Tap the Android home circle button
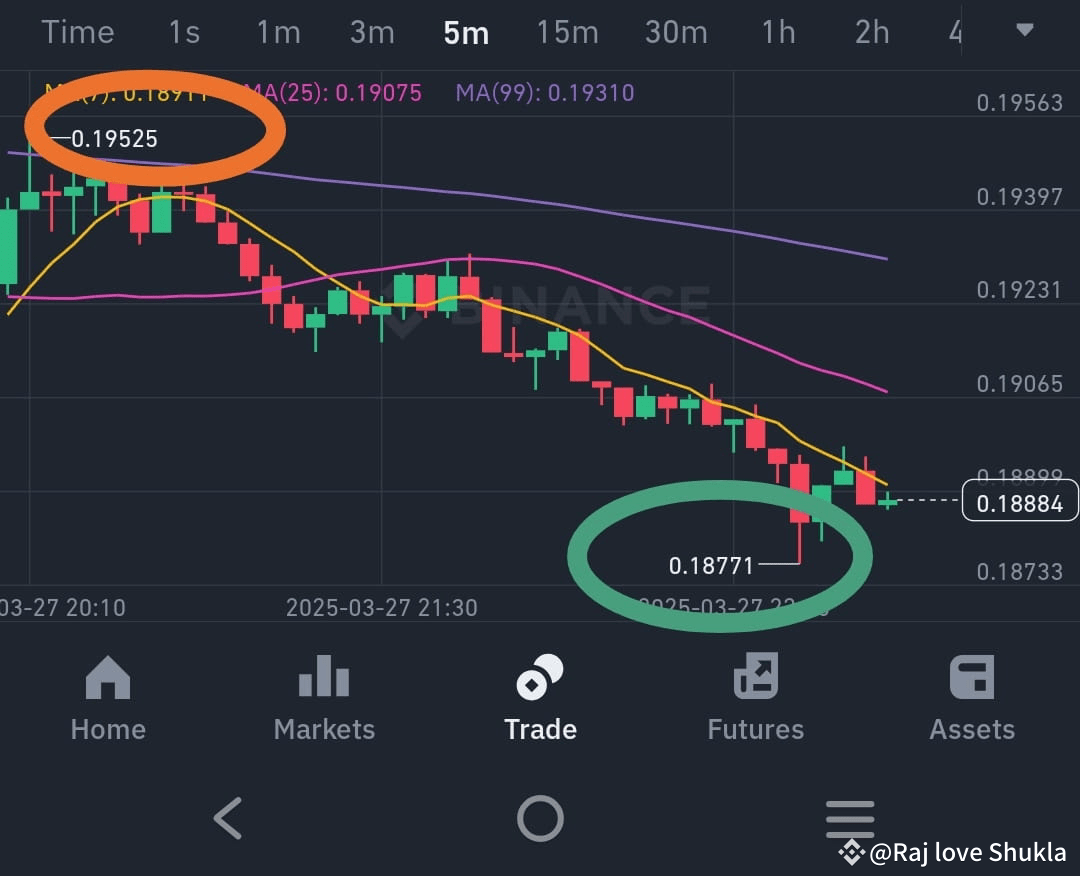Viewport: 1080px width, 876px height. coord(540,818)
